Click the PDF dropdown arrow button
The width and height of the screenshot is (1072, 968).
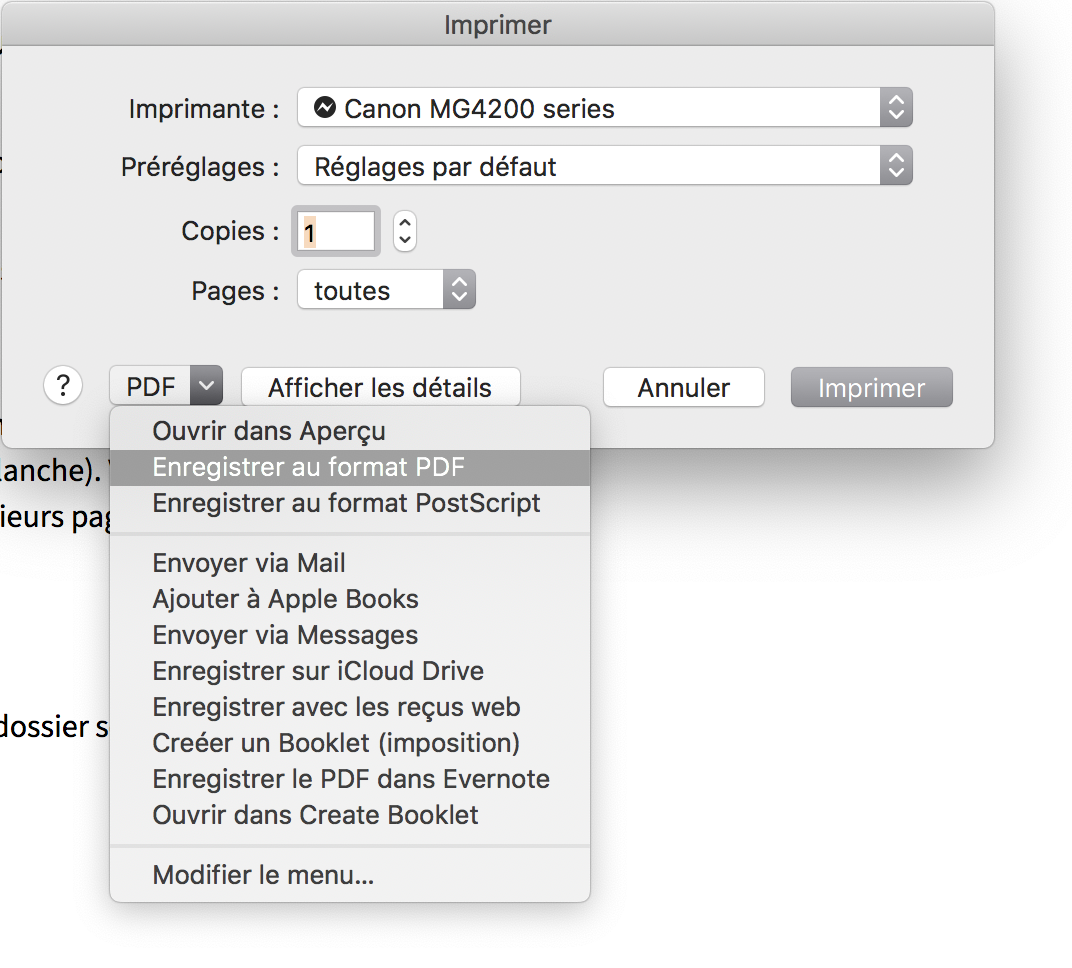point(205,386)
